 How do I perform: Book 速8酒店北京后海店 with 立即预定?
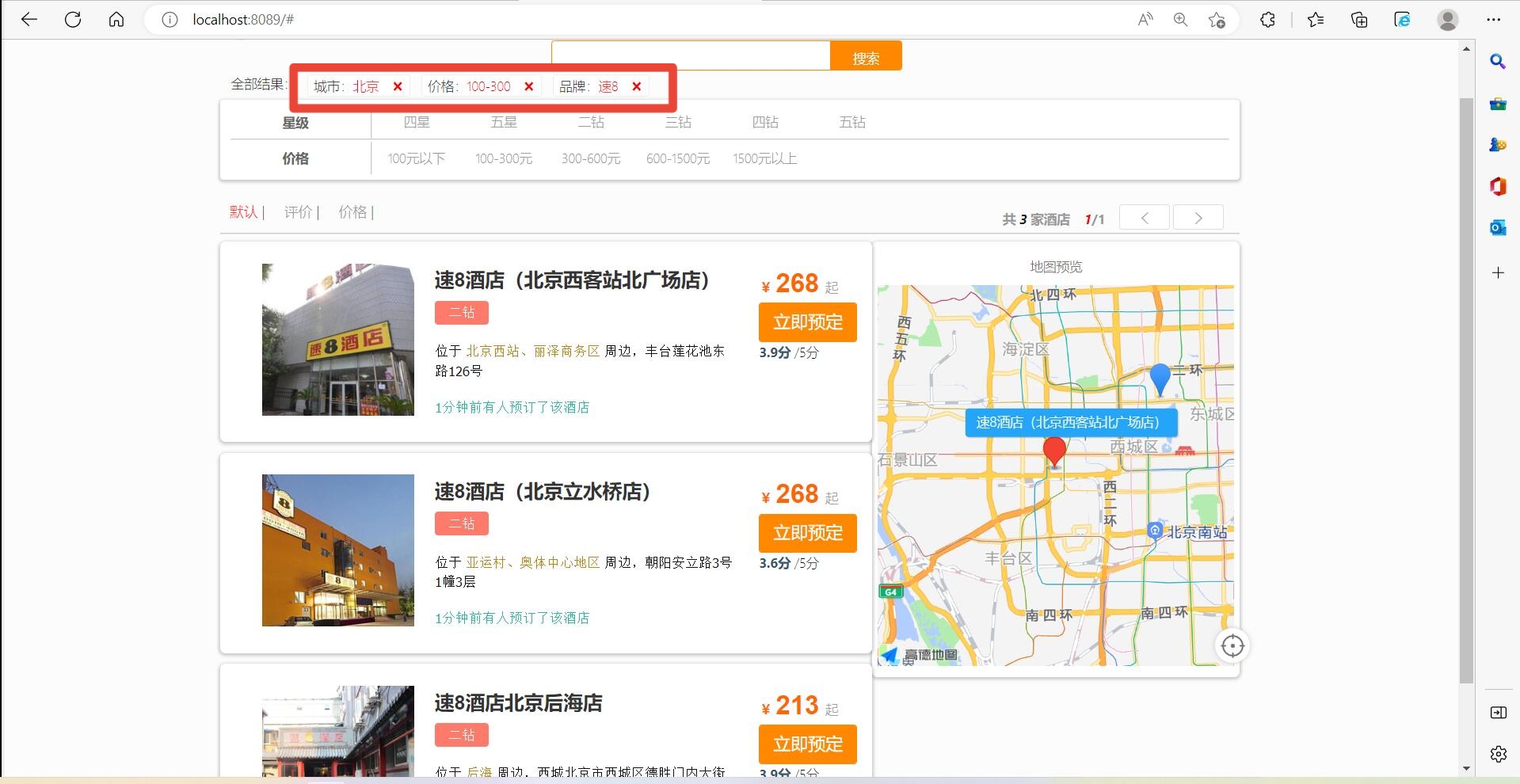808,744
